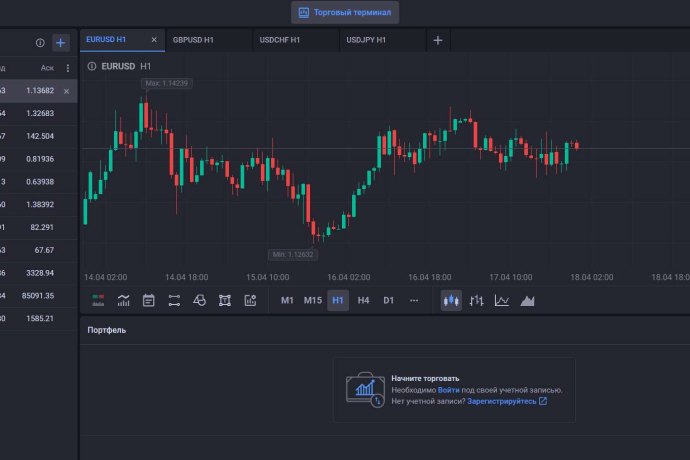Select watchlist row with ask 85091.35

tap(39, 296)
